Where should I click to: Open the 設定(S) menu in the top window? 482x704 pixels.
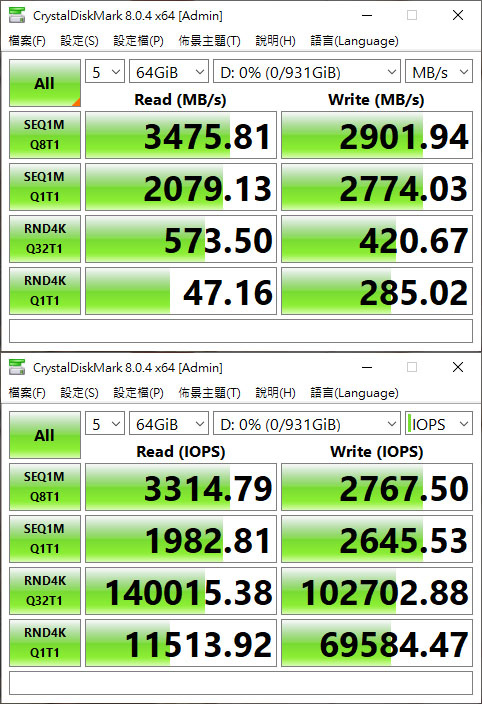click(79, 41)
